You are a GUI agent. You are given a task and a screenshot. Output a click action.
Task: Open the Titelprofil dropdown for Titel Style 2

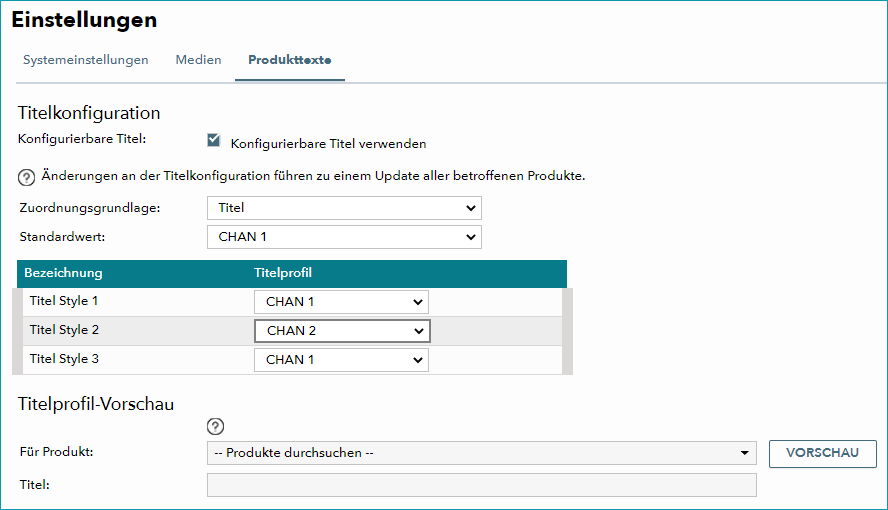342,331
